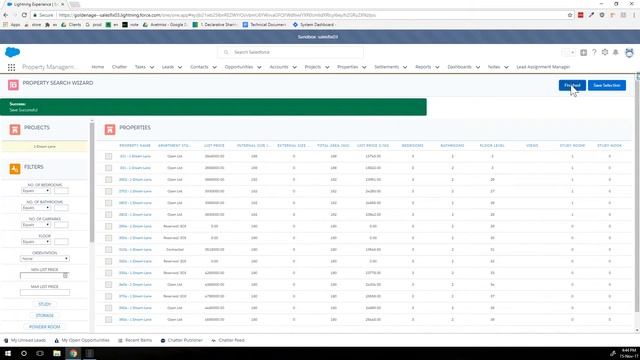This screenshot has width=640, height=360.
Task: Click the Property Search Wizard header icon
Action: [13, 85]
